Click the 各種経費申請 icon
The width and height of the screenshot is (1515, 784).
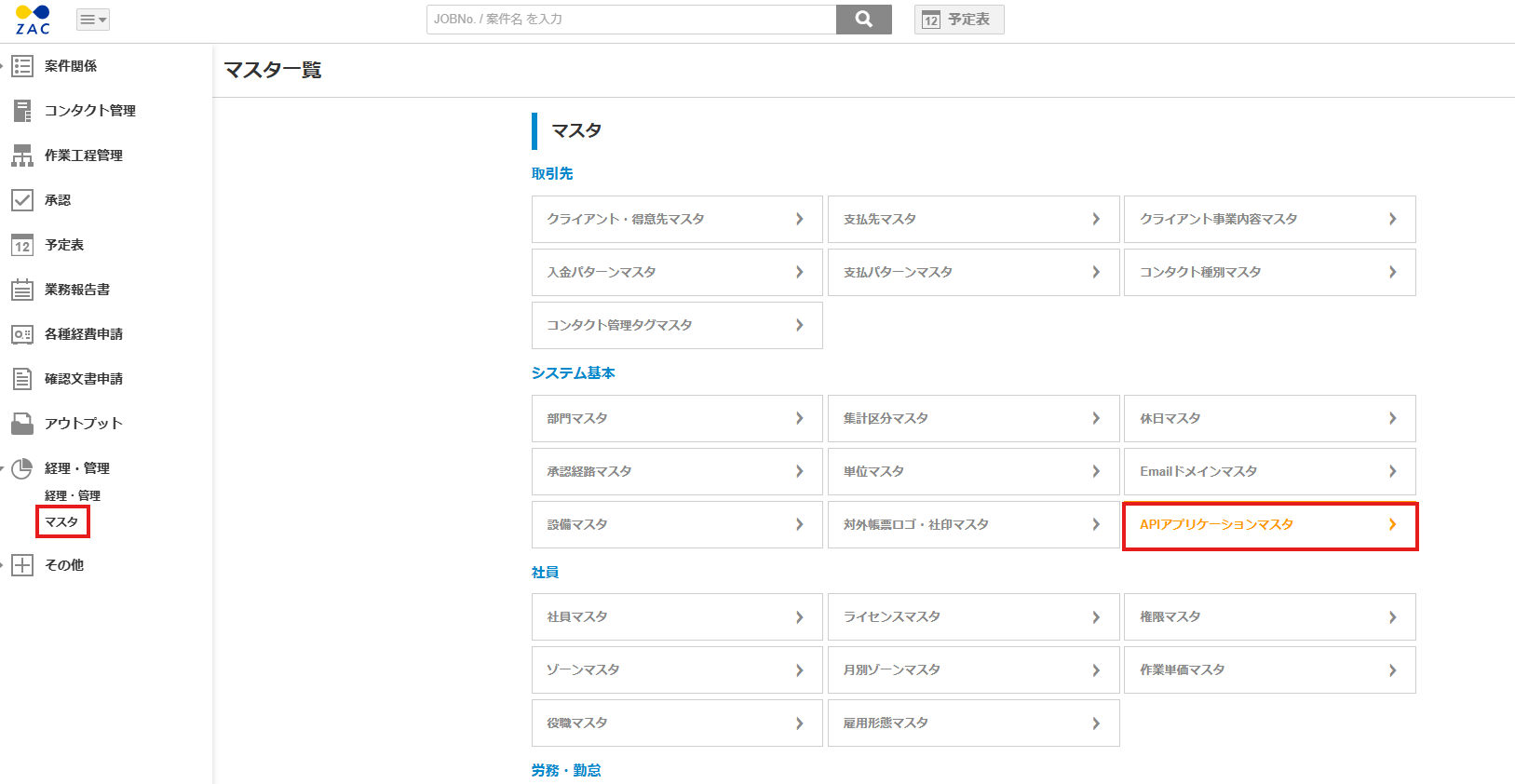coord(22,334)
